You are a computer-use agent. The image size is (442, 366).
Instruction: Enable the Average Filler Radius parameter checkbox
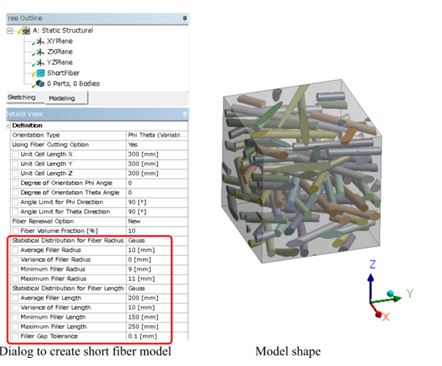pyautogui.click(x=15, y=250)
